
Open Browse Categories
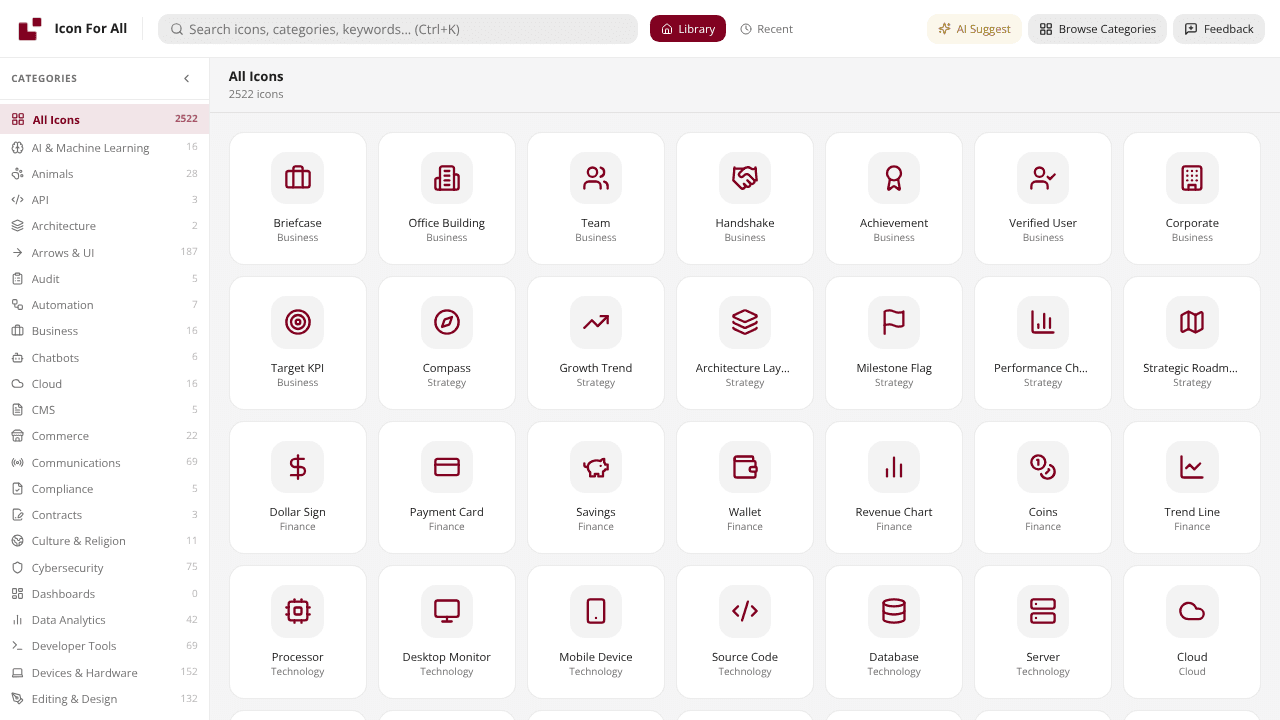coord(1097,29)
